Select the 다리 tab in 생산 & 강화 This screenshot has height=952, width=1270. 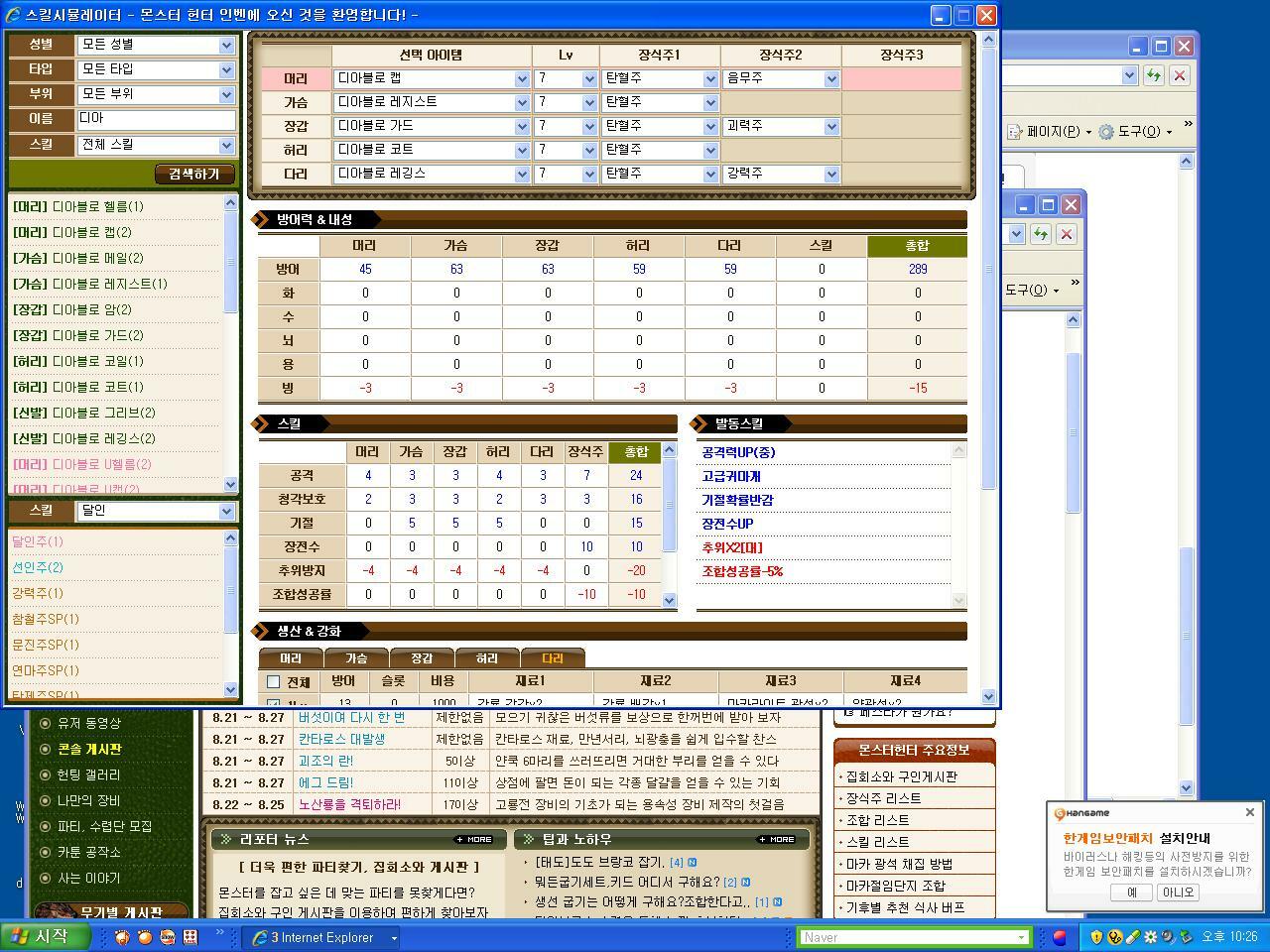coord(552,657)
